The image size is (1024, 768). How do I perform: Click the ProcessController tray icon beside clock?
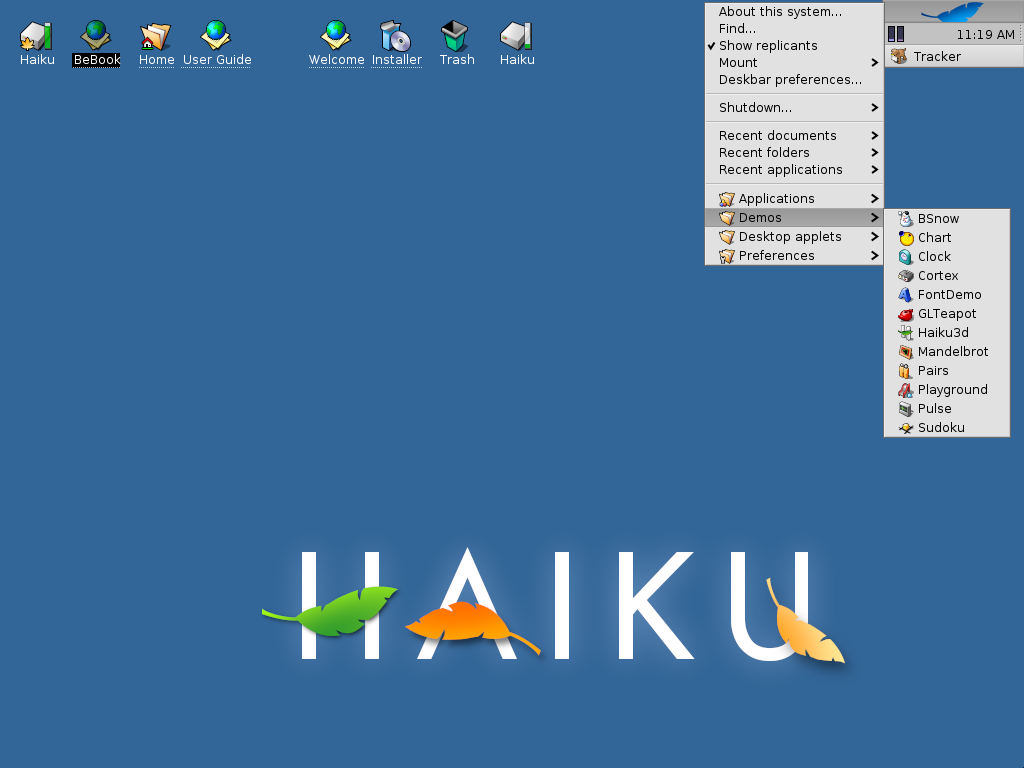point(896,34)
